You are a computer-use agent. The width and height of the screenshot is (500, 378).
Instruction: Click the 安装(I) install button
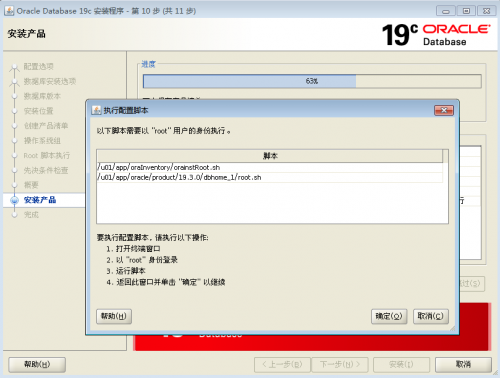click(x=401, y=364)
